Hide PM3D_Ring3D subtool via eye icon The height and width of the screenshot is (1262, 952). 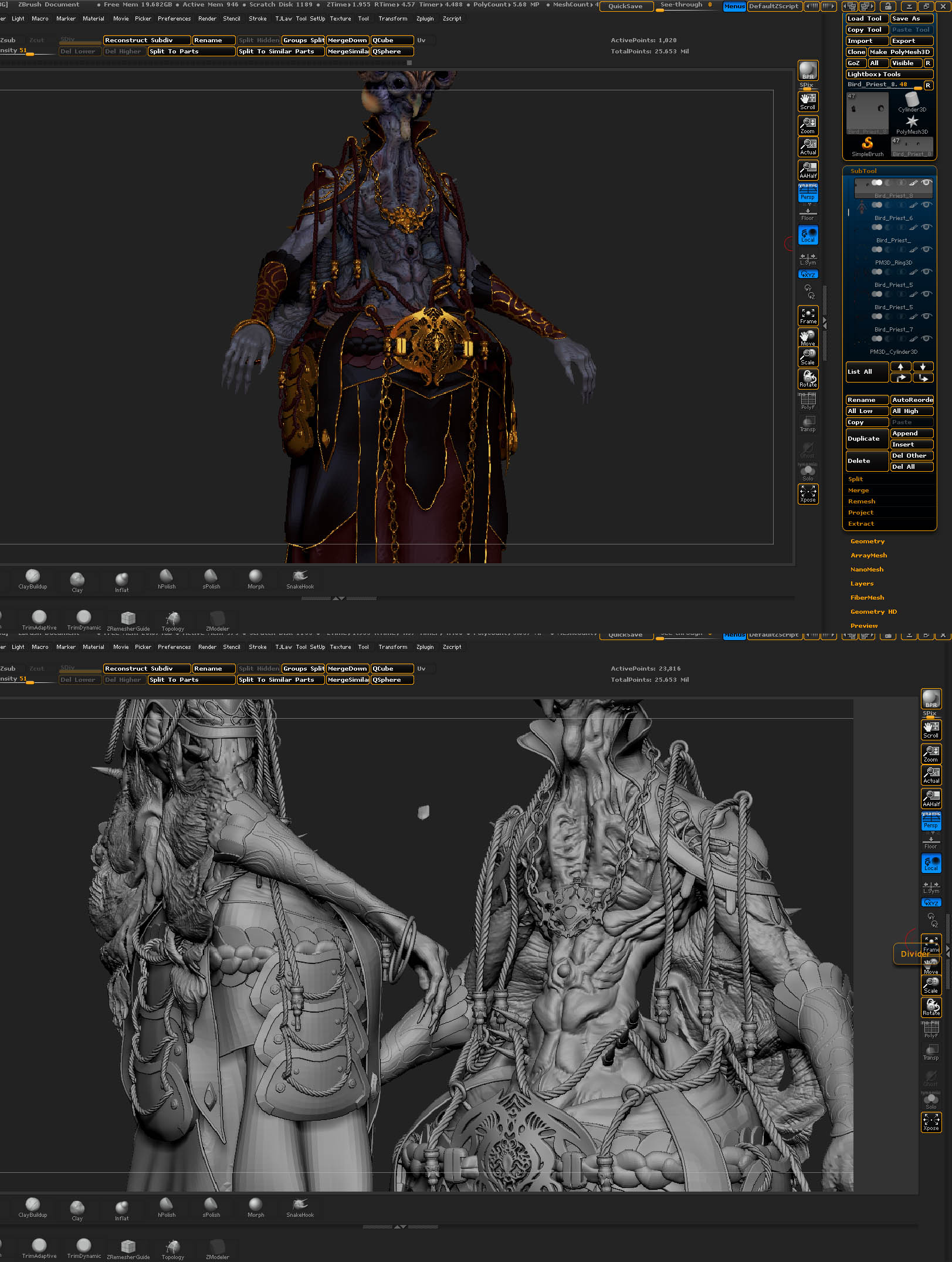click(926, 250)
